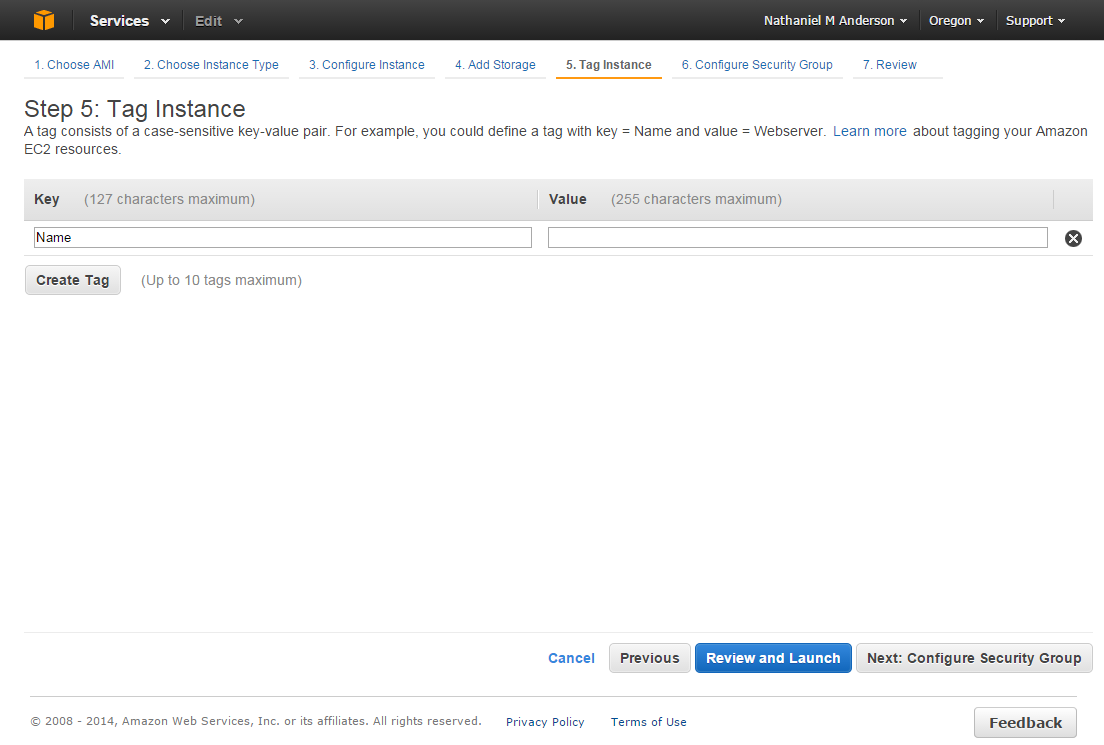The height and width of the screenshot is (745, 1104).
Task: Go to 1. Choose AMI step
Action: [x=74, y=65]
